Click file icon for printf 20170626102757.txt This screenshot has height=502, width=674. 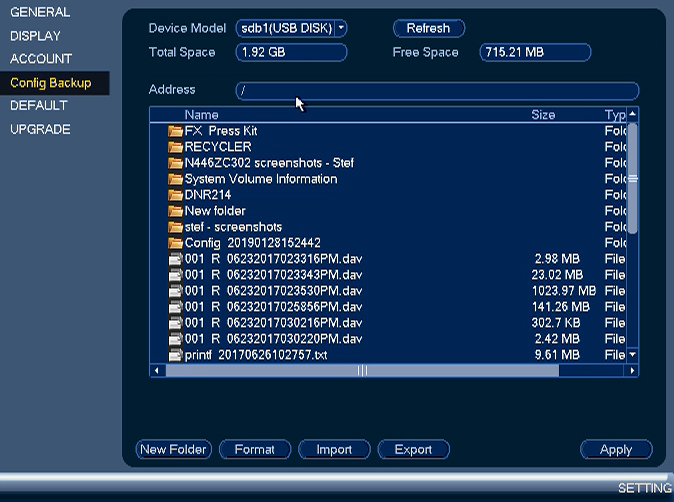pos(175,355)
